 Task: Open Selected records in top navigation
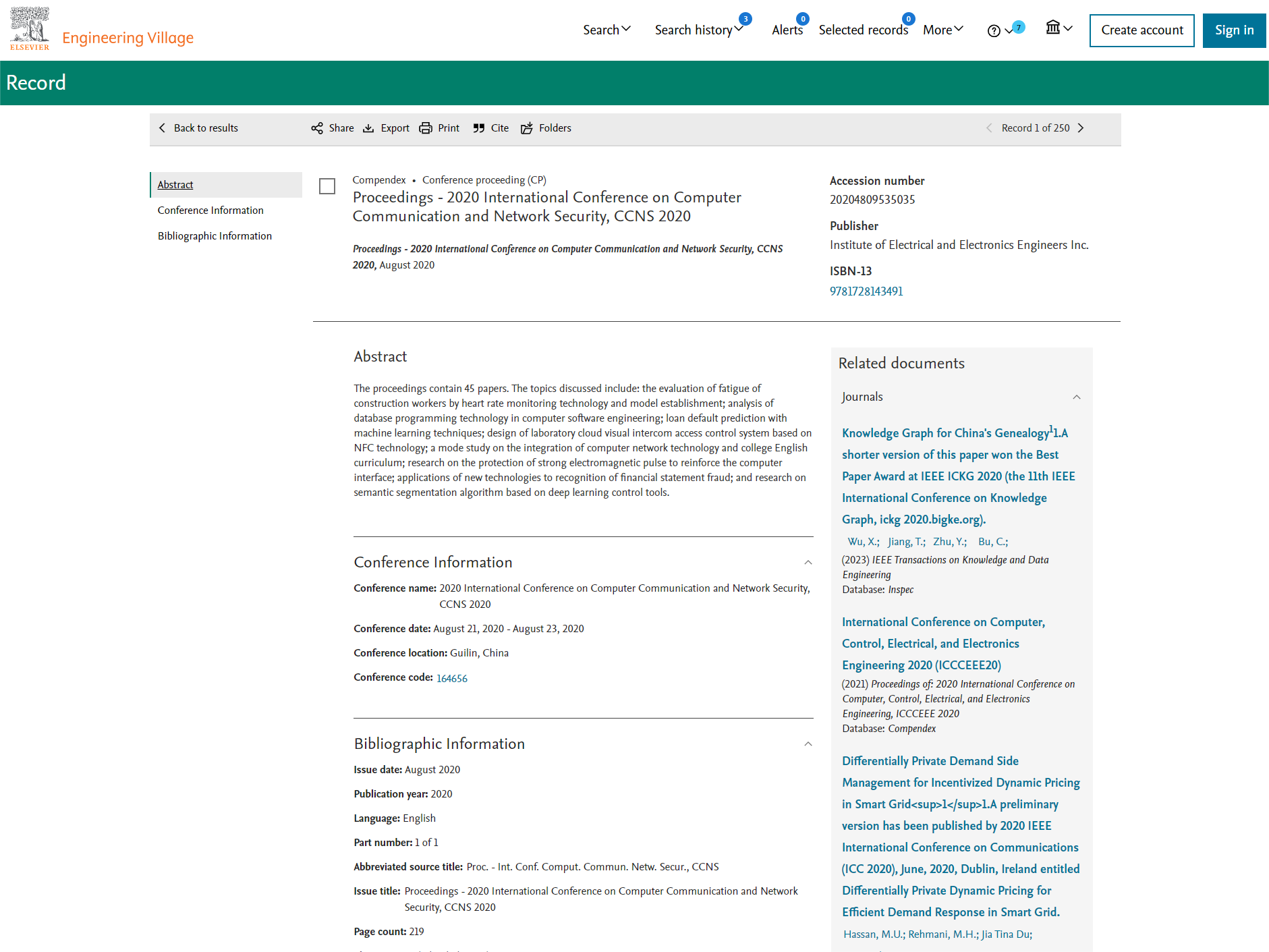click(864, 30)
